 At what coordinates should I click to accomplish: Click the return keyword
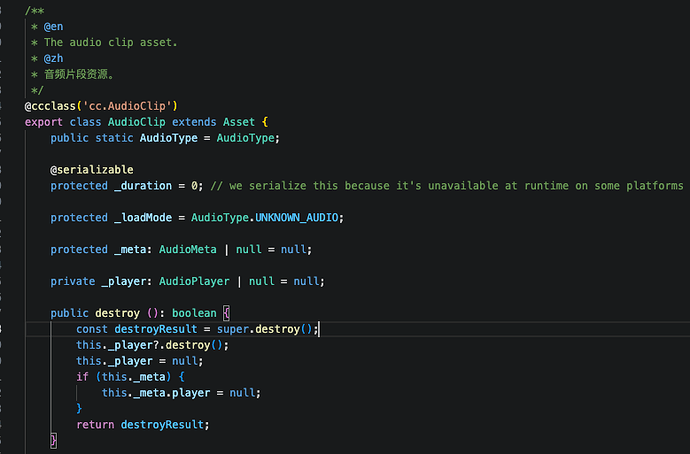point(95,425)
